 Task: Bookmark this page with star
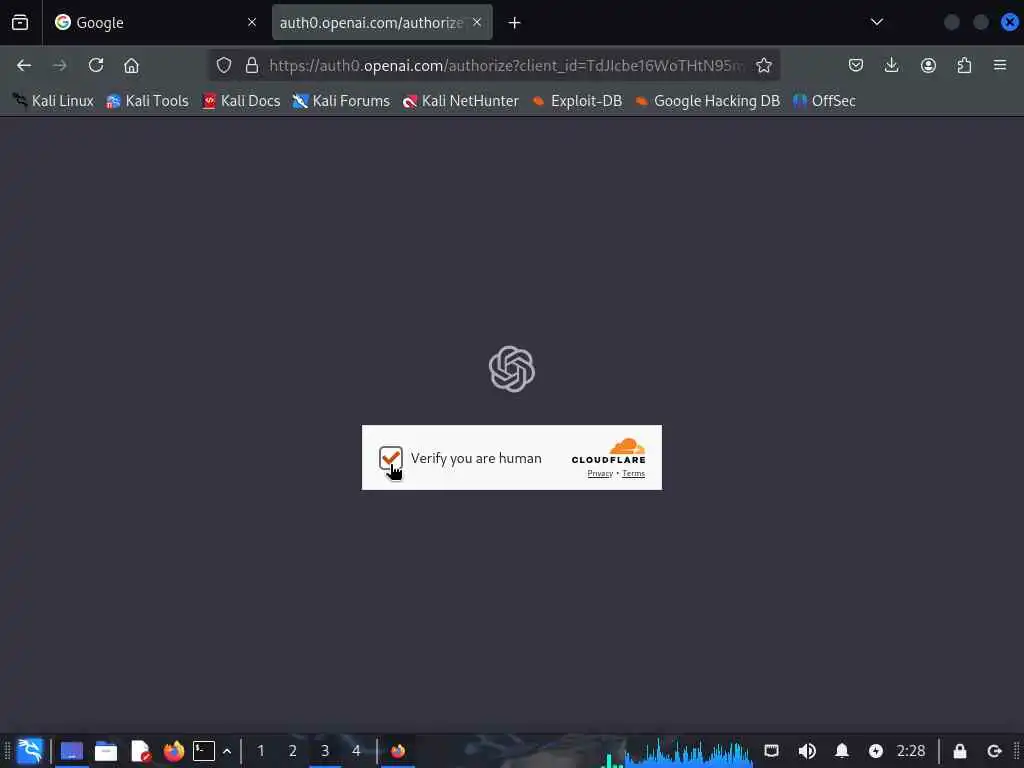763,65
